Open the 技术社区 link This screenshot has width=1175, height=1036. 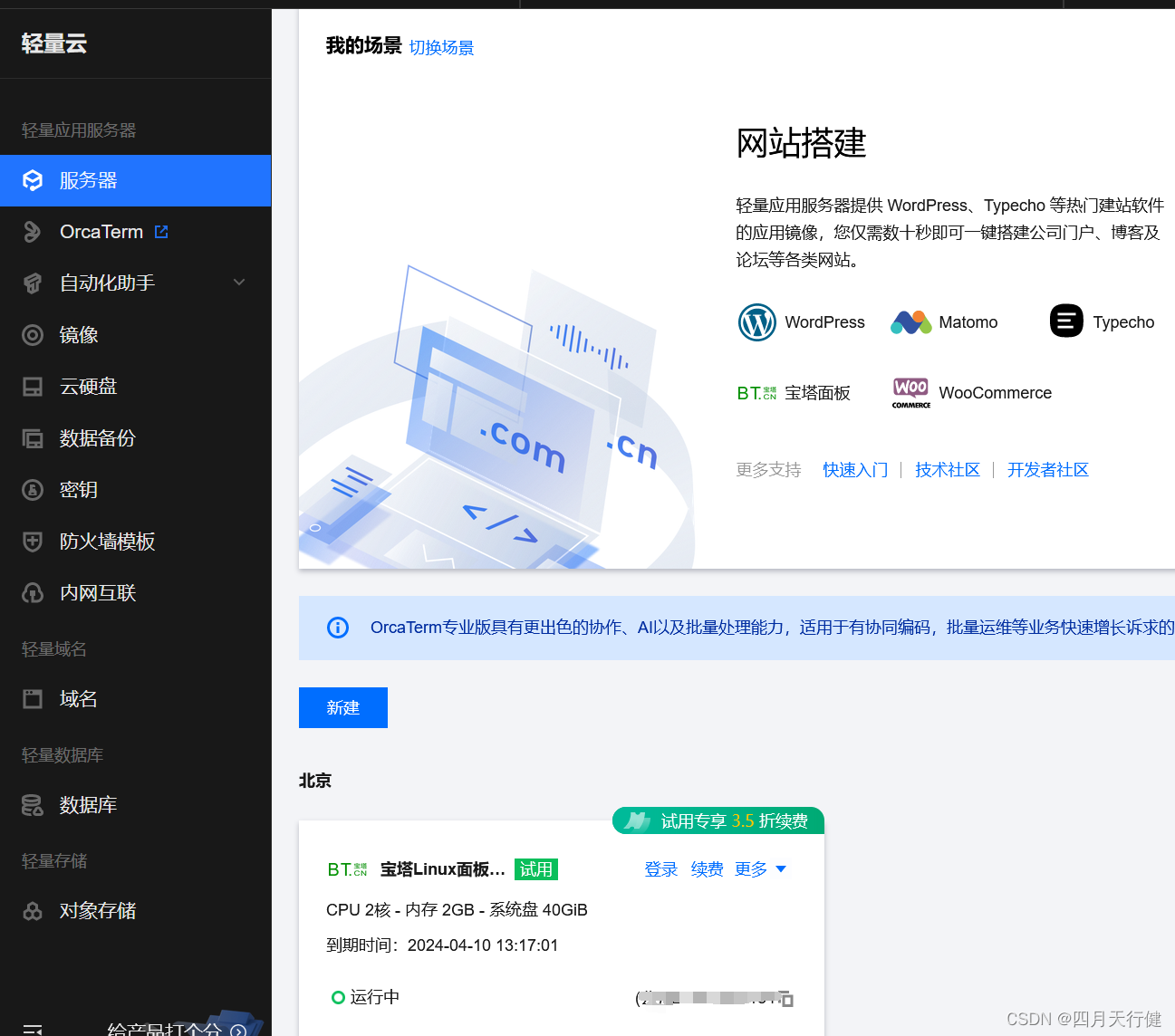click(x=948, y=470)
